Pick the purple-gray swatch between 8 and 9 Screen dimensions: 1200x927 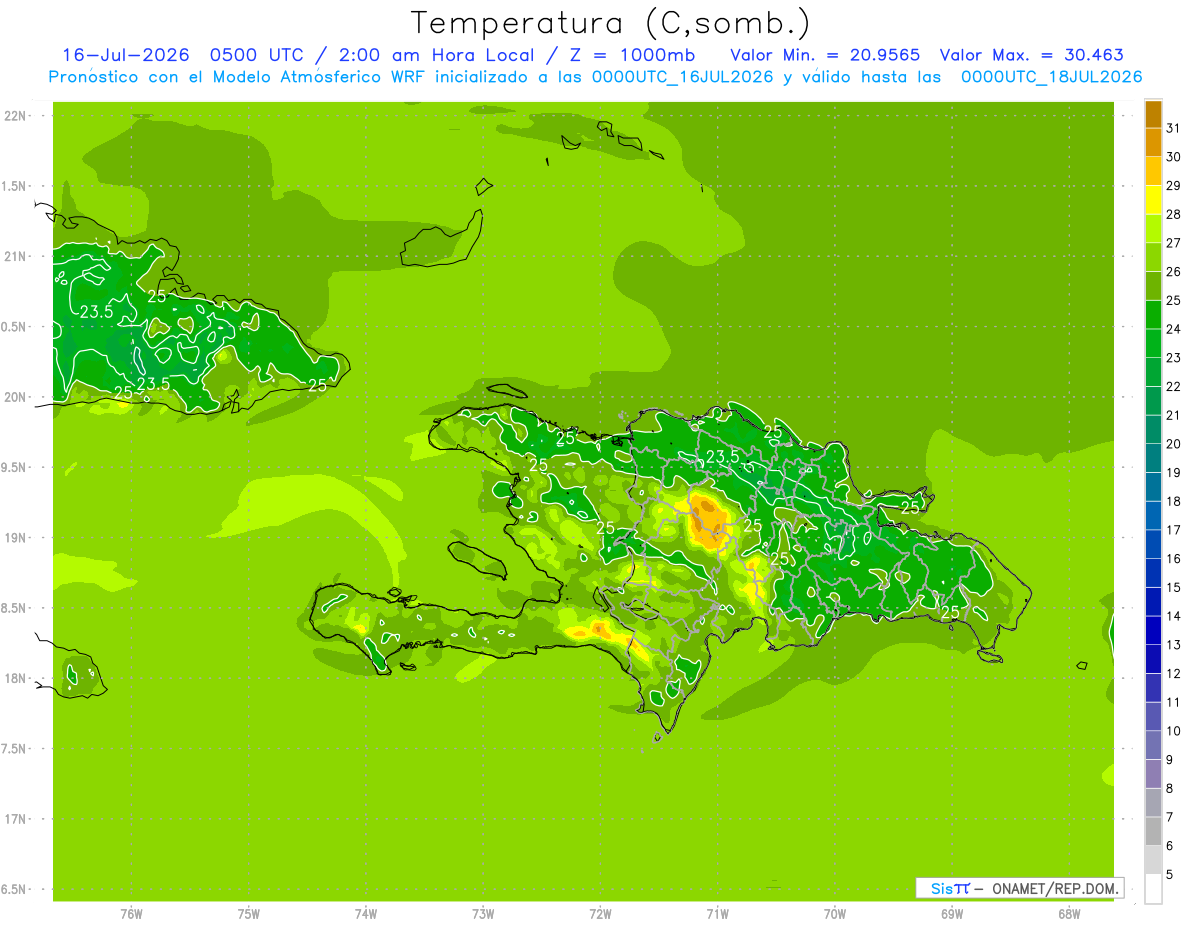1153,774
